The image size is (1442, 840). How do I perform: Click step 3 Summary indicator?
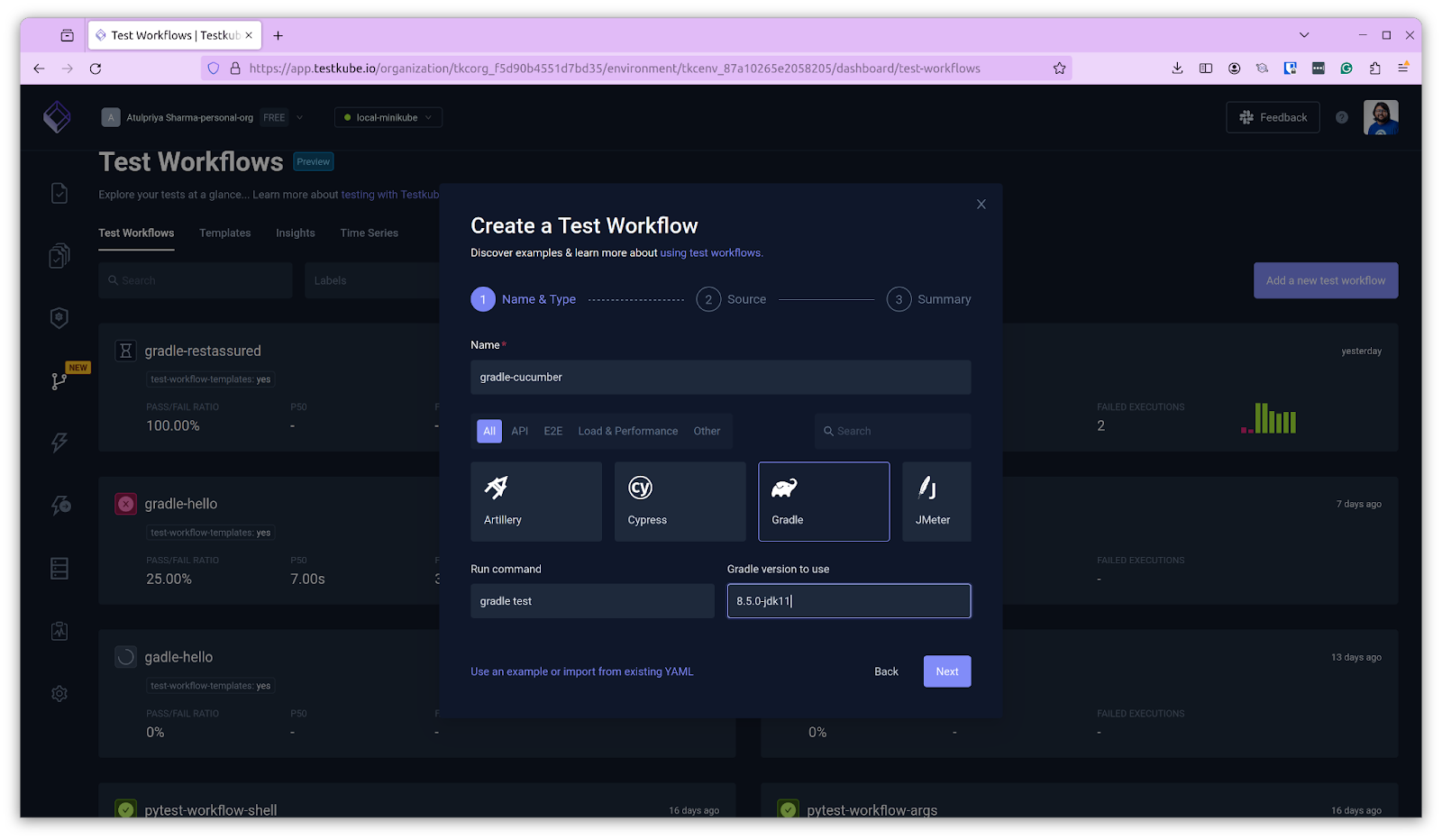coord(929,299)
